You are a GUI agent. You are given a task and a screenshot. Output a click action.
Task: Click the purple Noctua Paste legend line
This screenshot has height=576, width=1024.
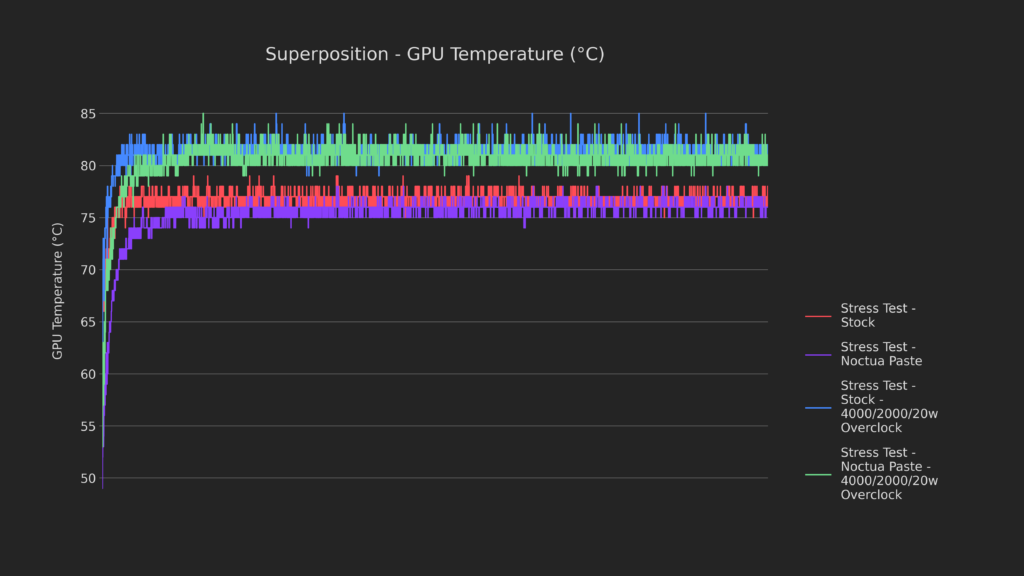[818, 354]
